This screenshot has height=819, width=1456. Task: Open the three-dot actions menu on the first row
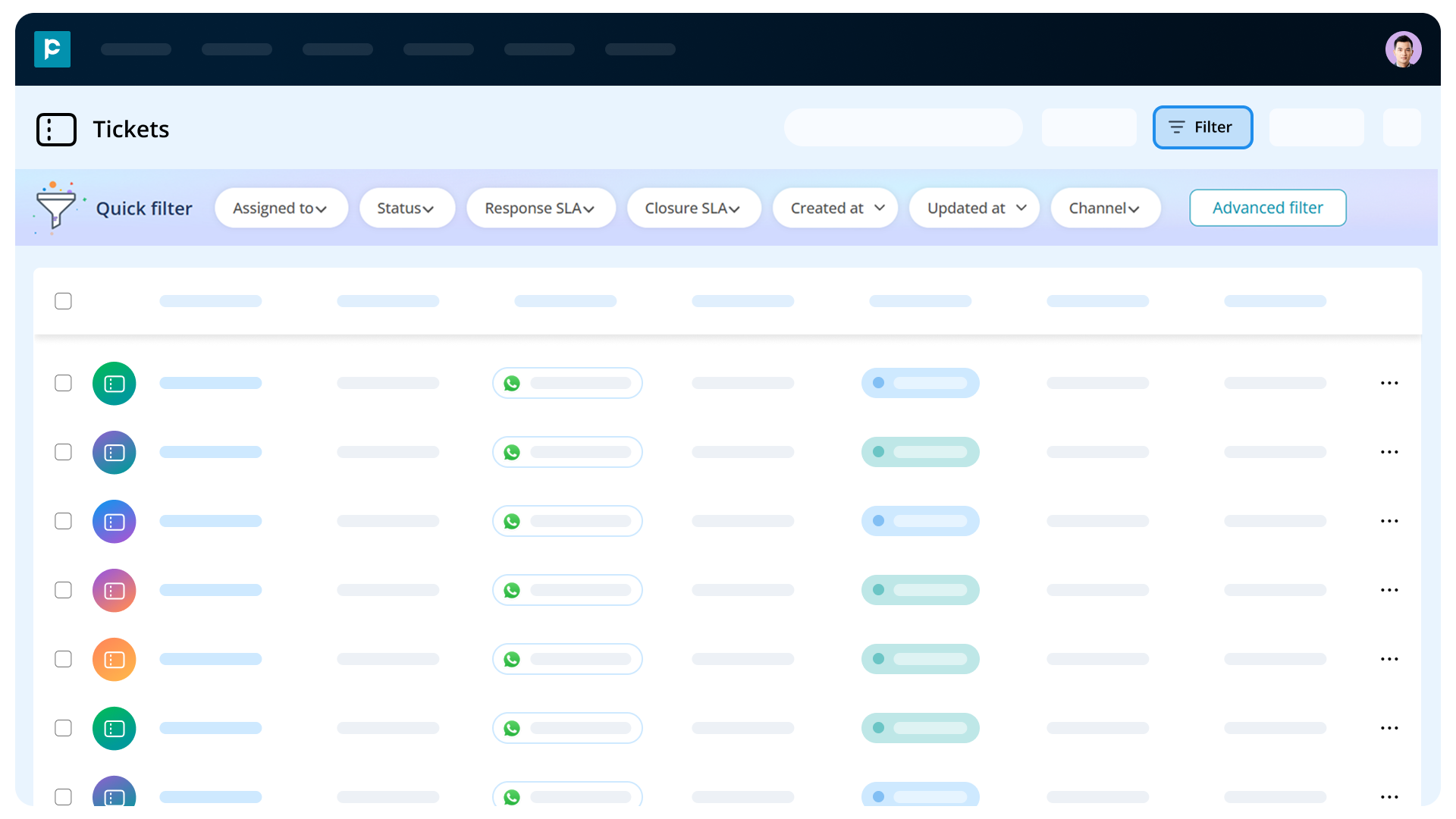coord(1389,383)
